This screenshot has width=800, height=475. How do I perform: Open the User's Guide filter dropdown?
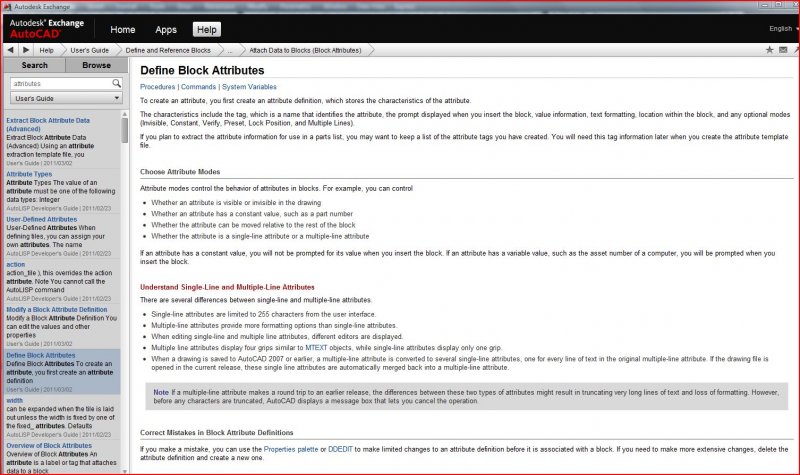click(66, 98)
